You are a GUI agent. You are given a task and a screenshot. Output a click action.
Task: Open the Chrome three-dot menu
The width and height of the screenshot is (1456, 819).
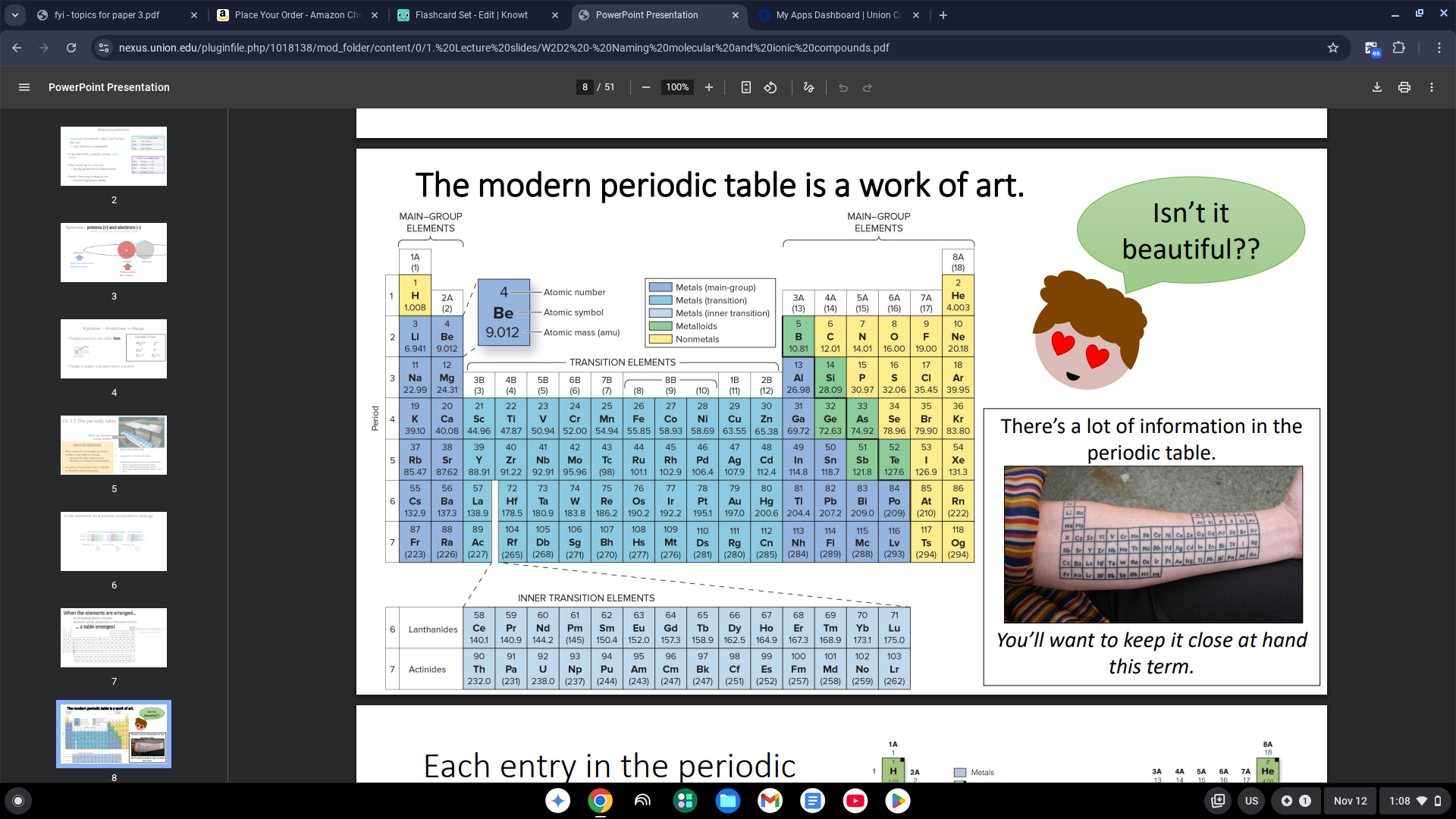pyautogui.click(x=1439, y=48)
